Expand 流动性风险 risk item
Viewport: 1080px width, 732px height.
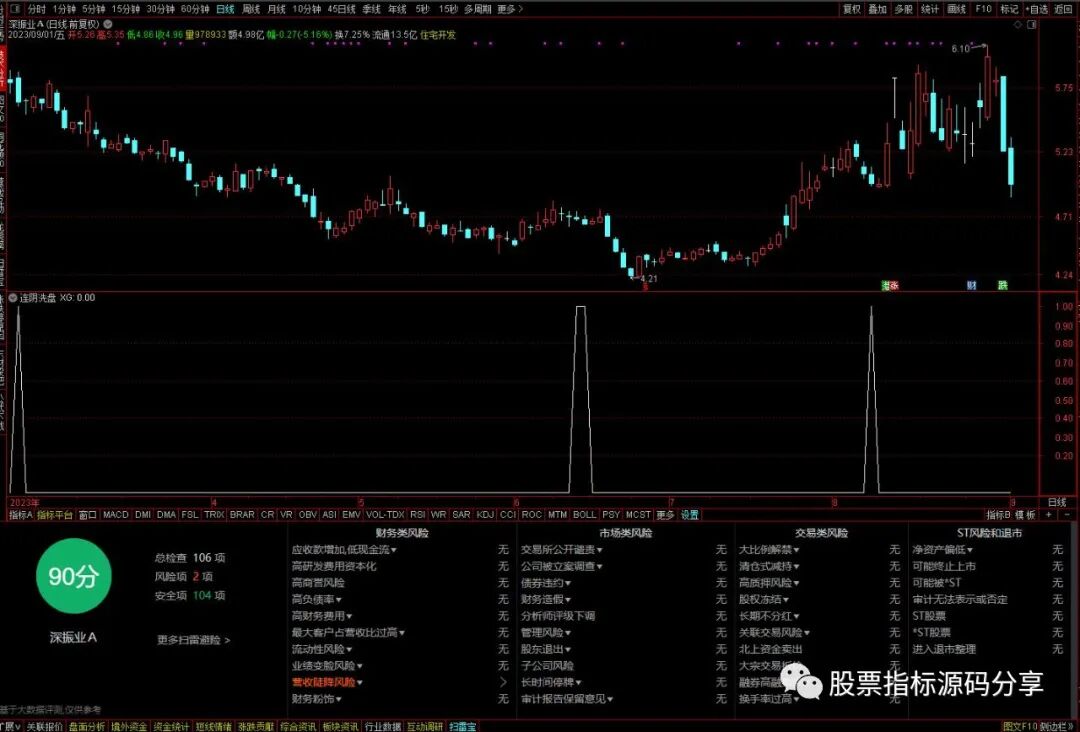(322, 649)
